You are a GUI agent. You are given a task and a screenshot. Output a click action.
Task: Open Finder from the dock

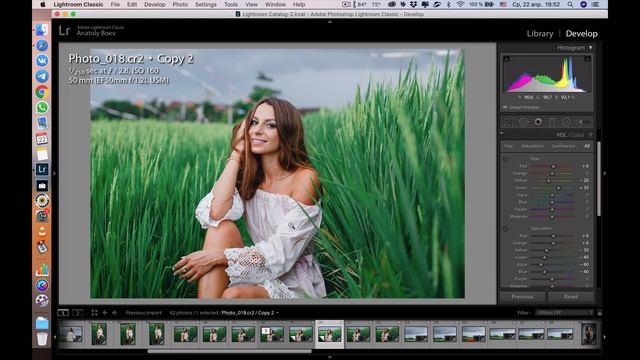pyautogui.click(x=42, y=30)
